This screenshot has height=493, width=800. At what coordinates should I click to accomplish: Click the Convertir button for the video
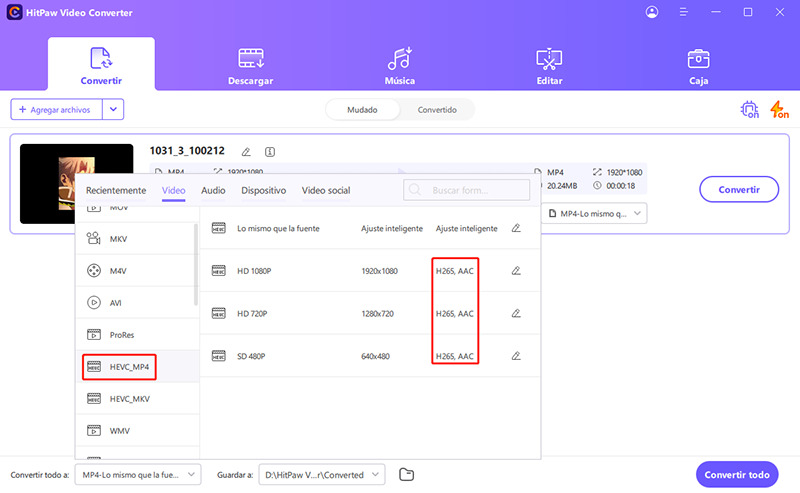pos(739,189)
